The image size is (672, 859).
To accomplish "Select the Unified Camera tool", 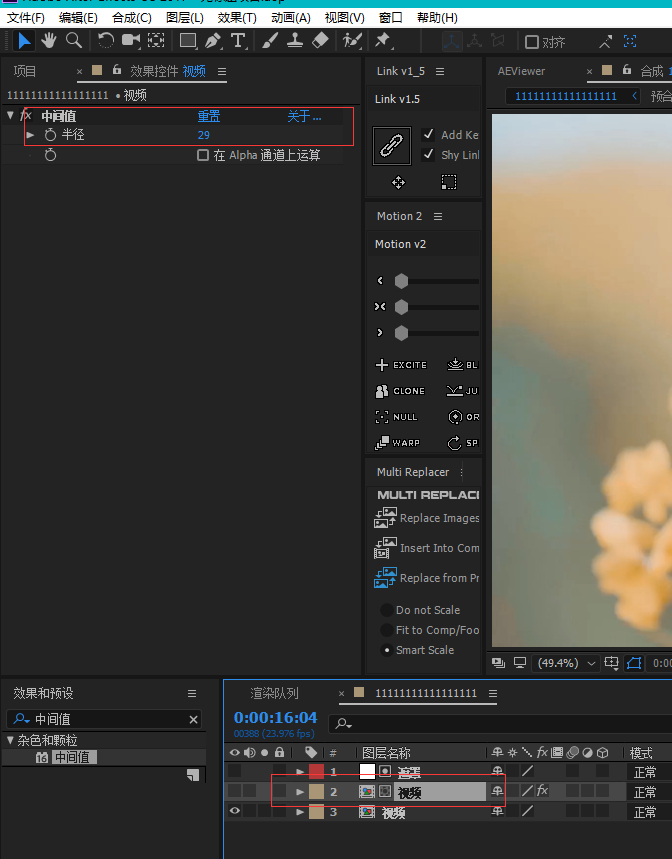I will (130, 41).
